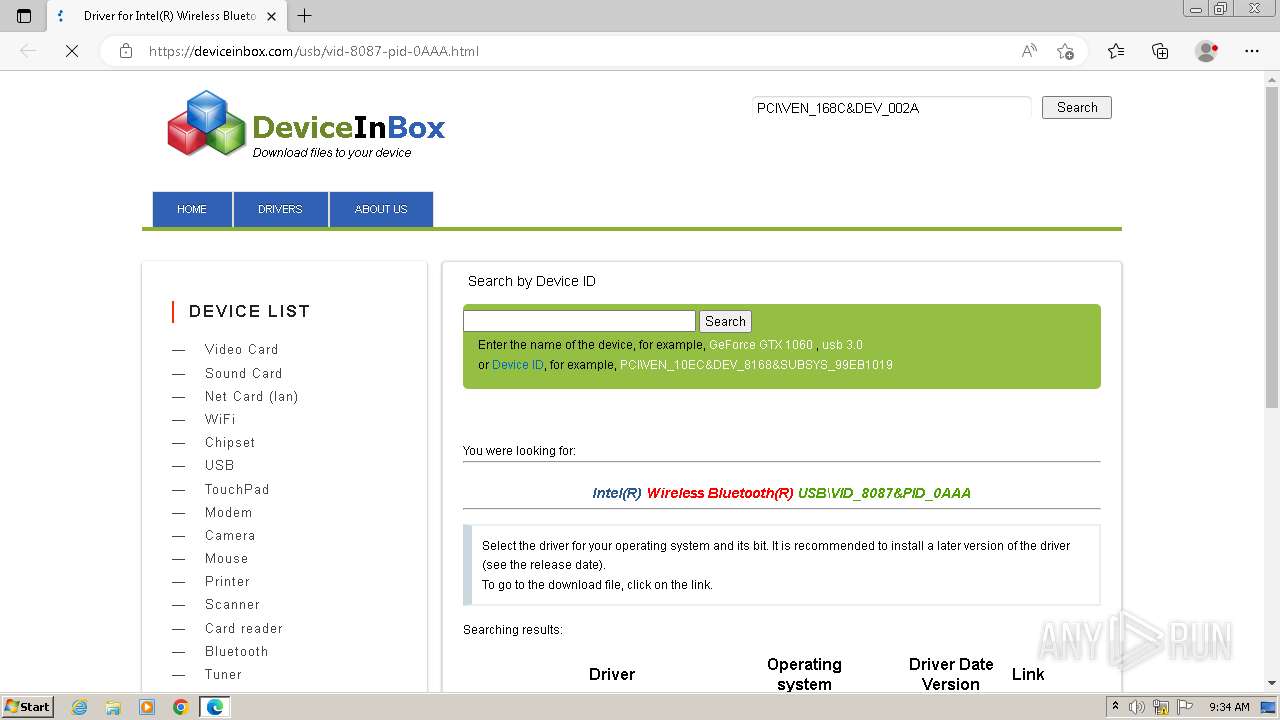Open Printer in device list
Viewport: 1280px width, 720px height.
point(228,581)
